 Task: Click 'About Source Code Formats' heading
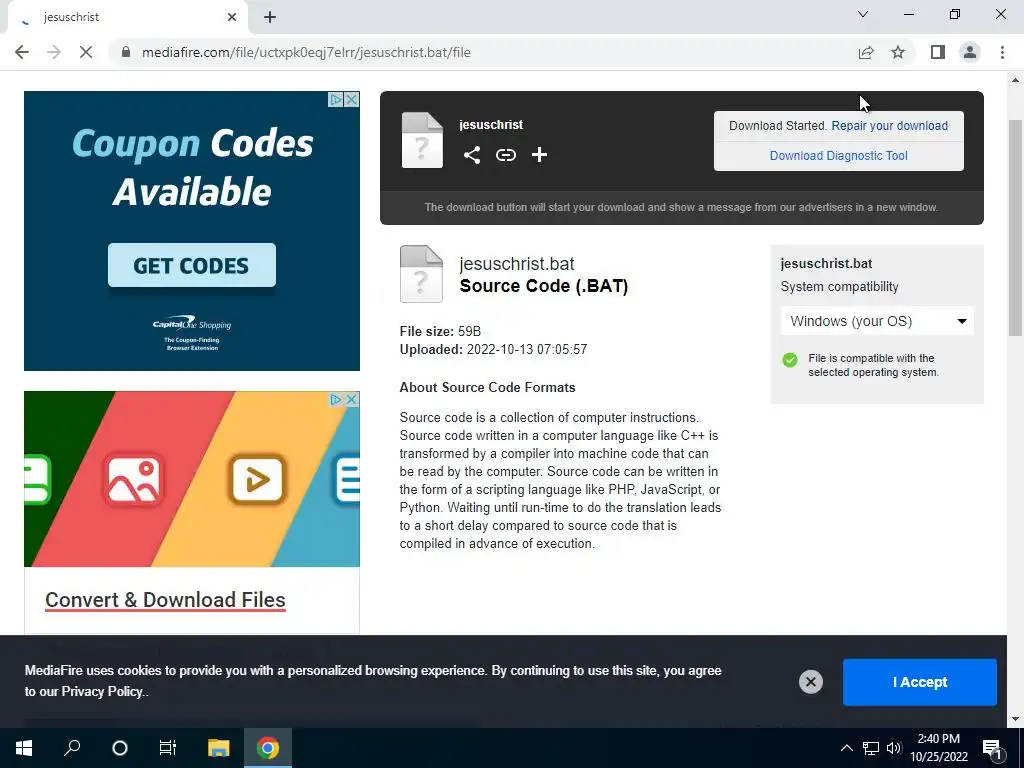[487, 387]
